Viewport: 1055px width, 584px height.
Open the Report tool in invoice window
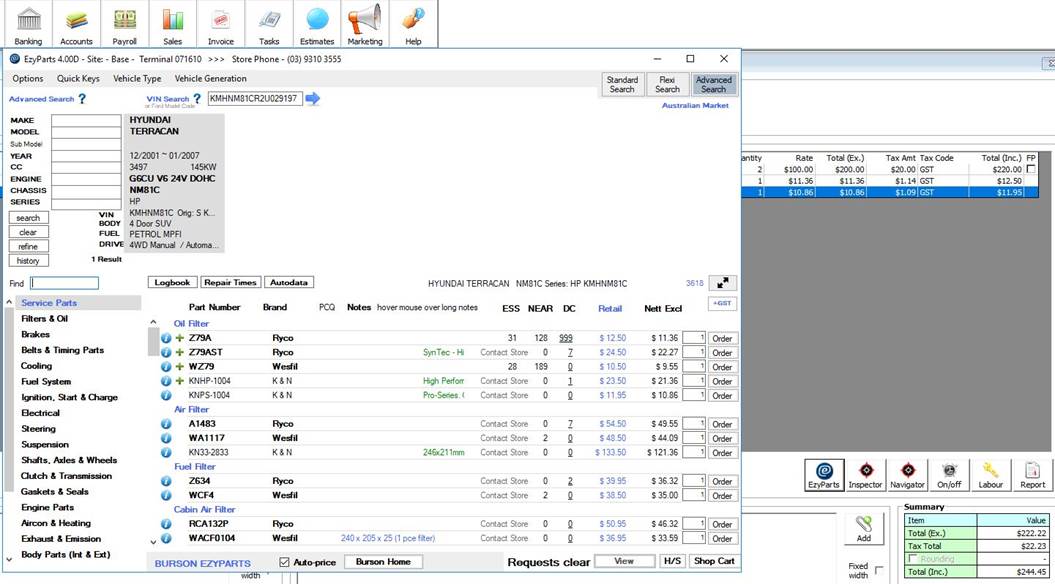coord(1032,475)
